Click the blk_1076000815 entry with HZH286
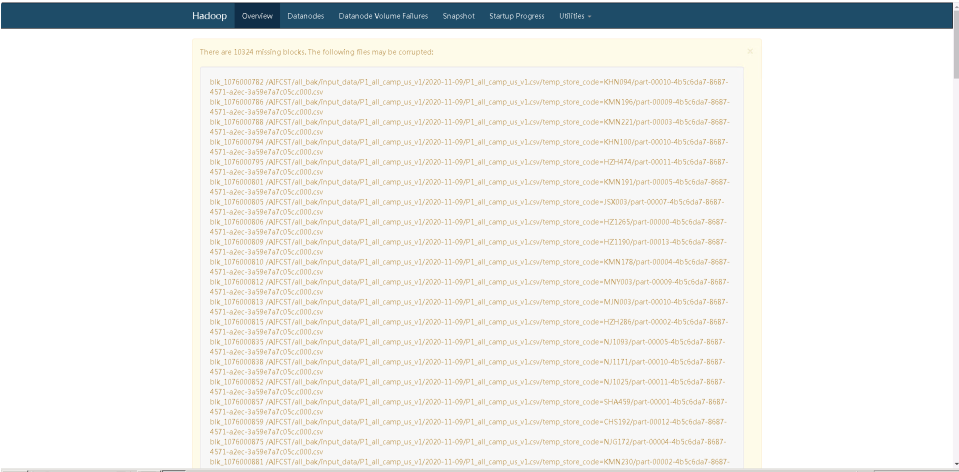Screen dimensions: 959x472 pyautogui.click(x=469, y=326)
